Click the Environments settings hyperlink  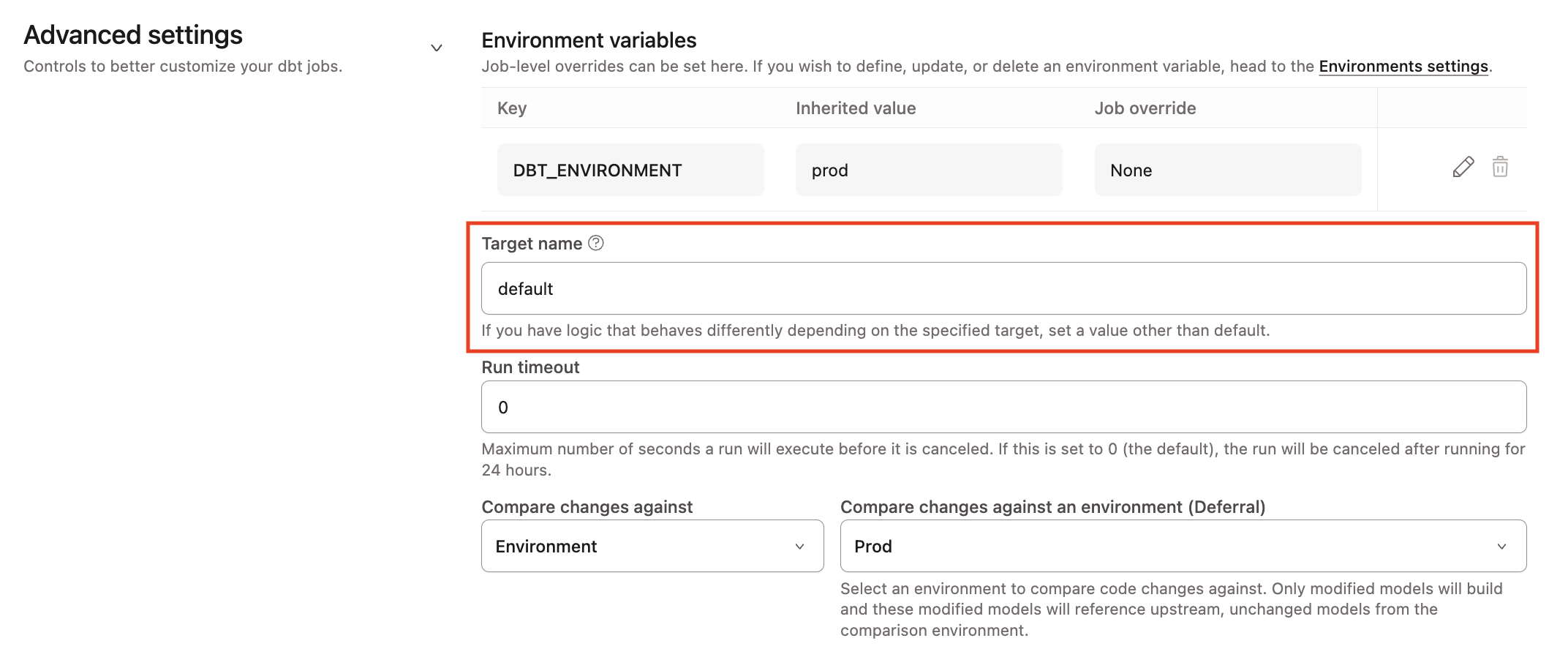(1403, 66)
